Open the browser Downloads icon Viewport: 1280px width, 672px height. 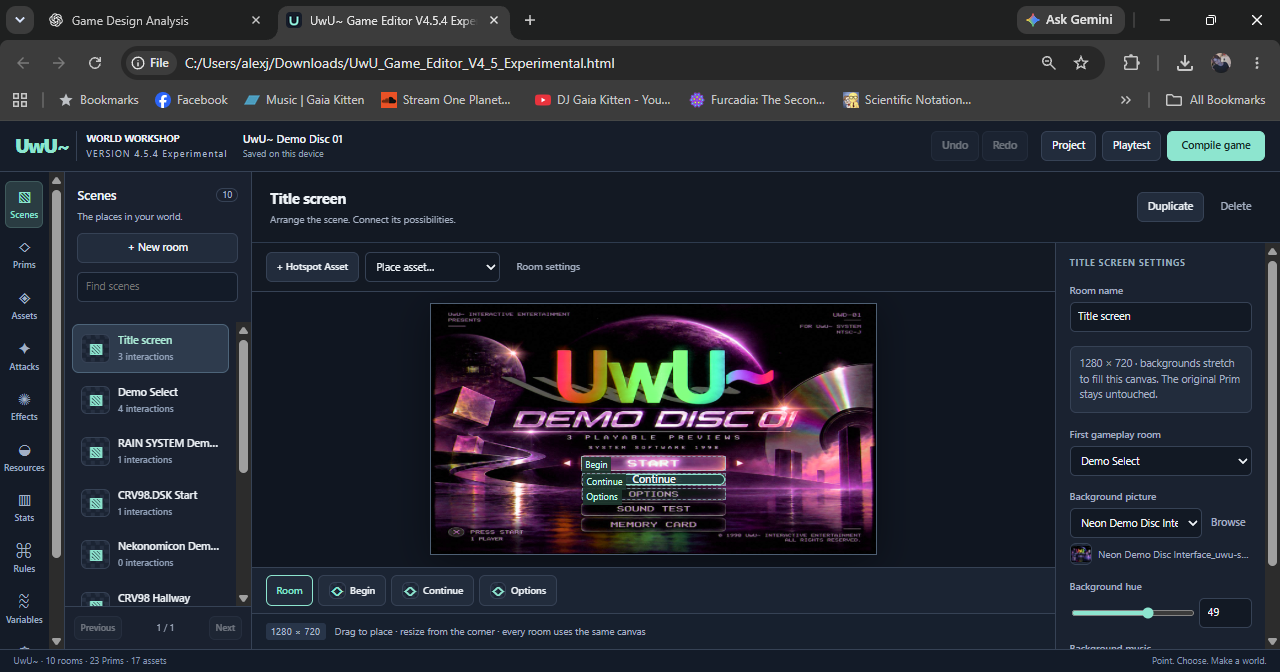click(1185, 63)
